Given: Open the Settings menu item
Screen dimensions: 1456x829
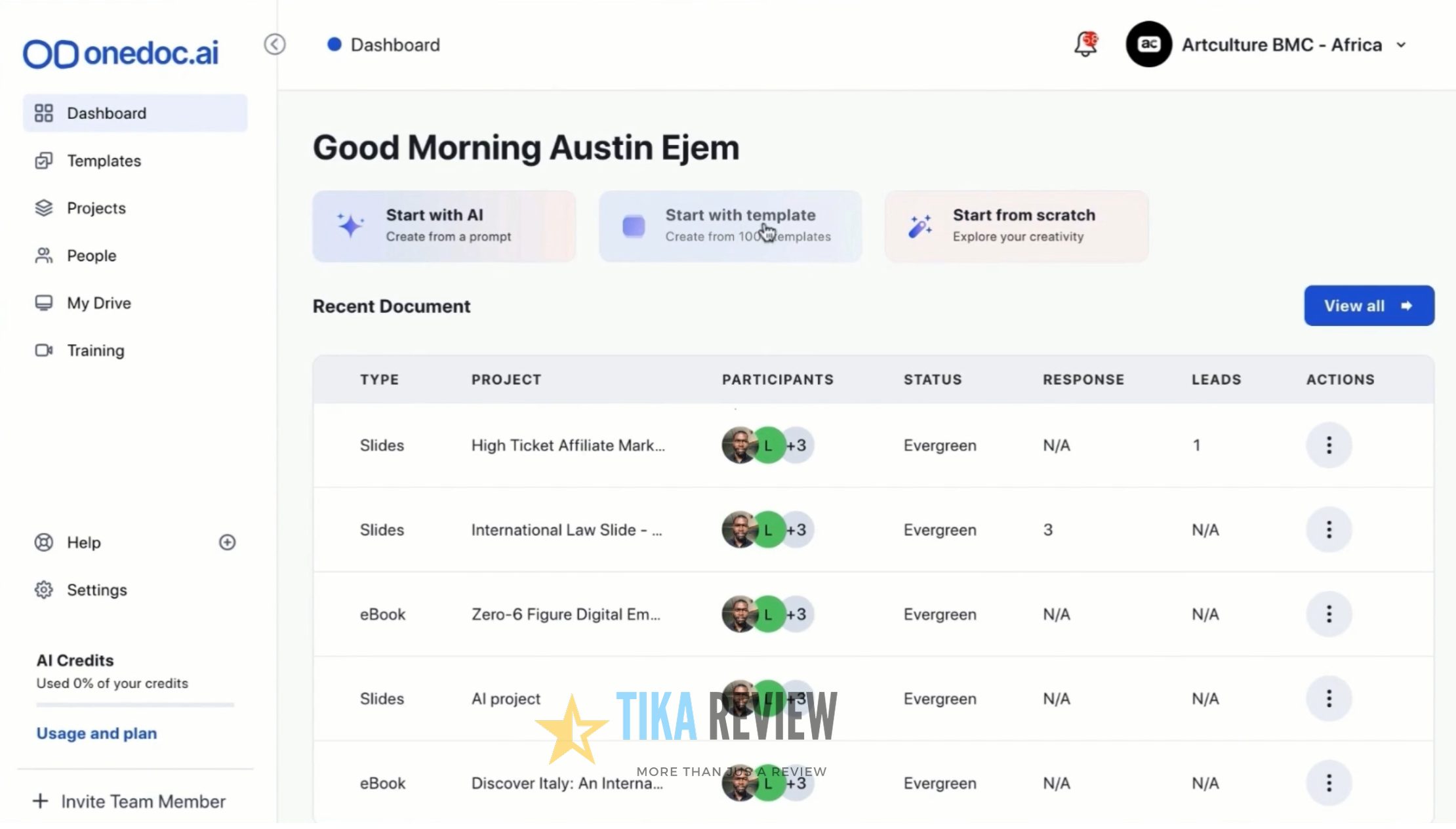Looking at the screenshot, I should 96,590.
